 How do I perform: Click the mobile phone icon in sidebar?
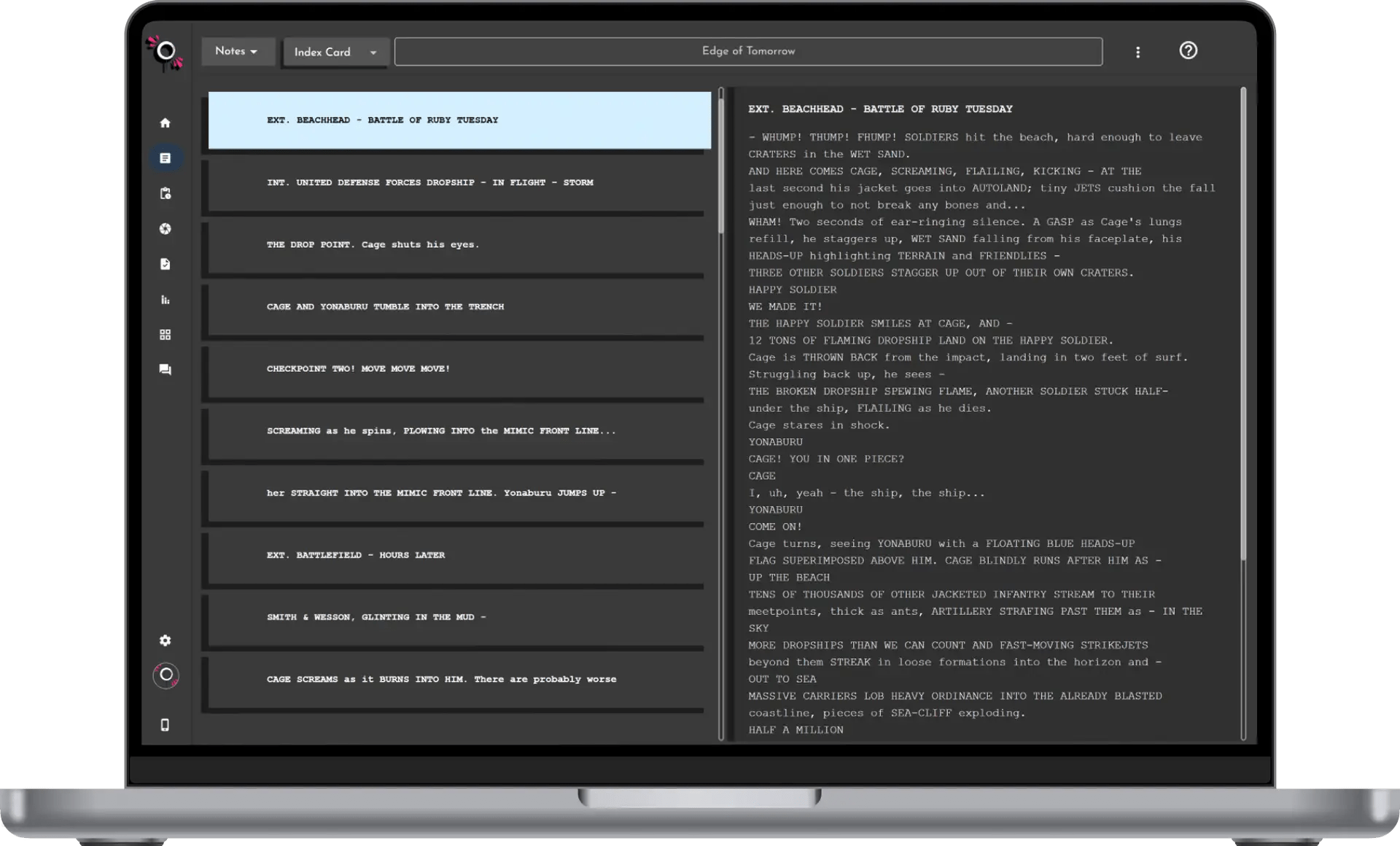pyautogui.click(x=165, y=725)
